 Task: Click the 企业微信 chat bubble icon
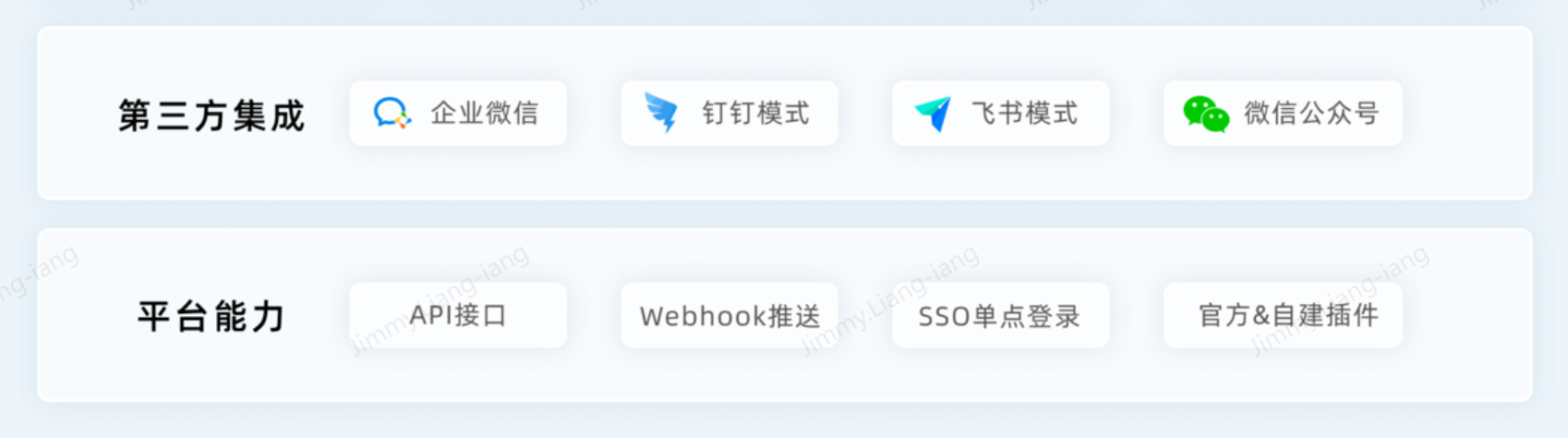(x=392, y=114)
